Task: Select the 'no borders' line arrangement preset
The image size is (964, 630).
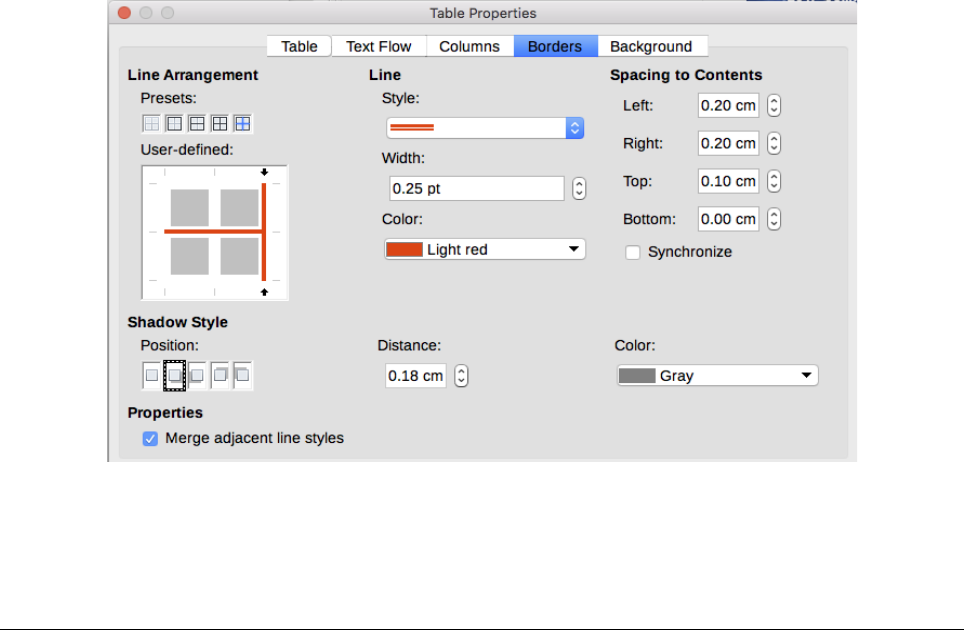Action: click(151, 124)
